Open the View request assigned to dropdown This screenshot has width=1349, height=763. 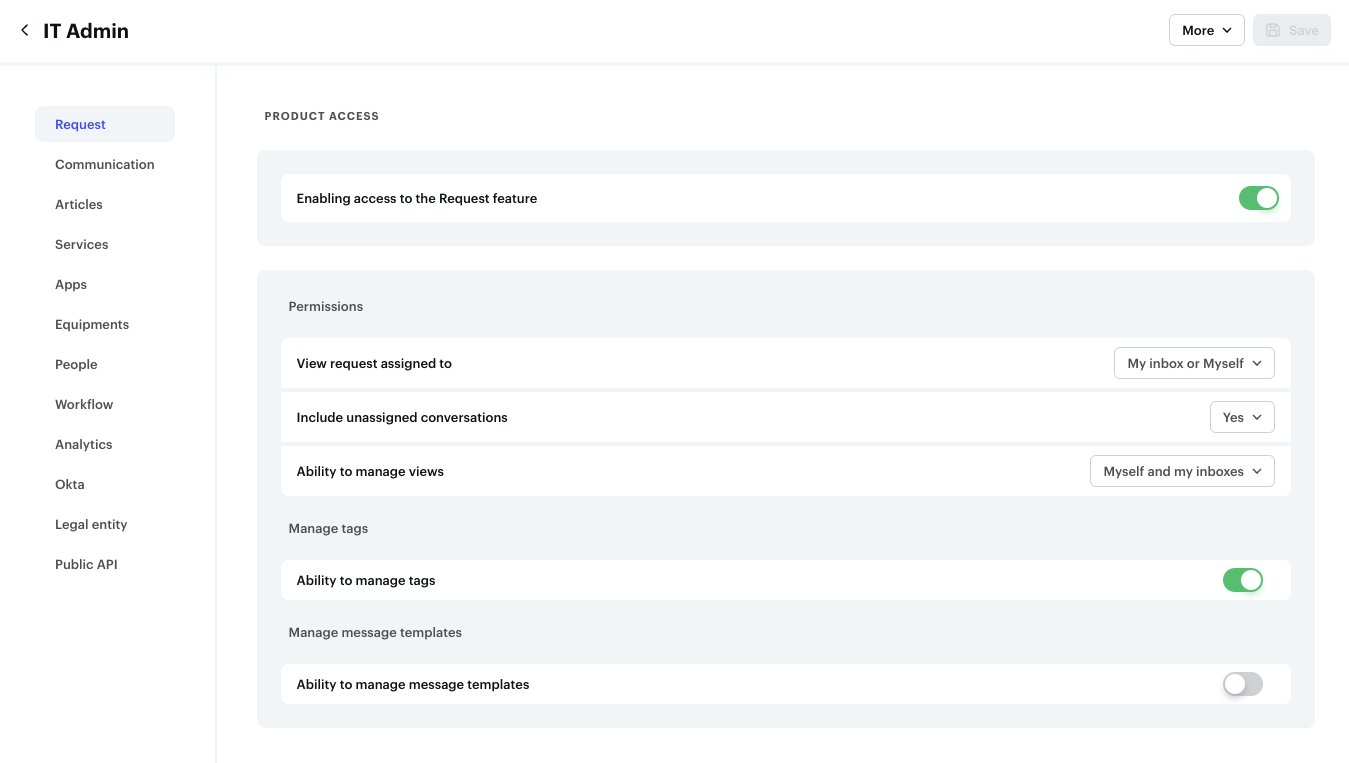pyautogui.click(x=1194, y=364)
